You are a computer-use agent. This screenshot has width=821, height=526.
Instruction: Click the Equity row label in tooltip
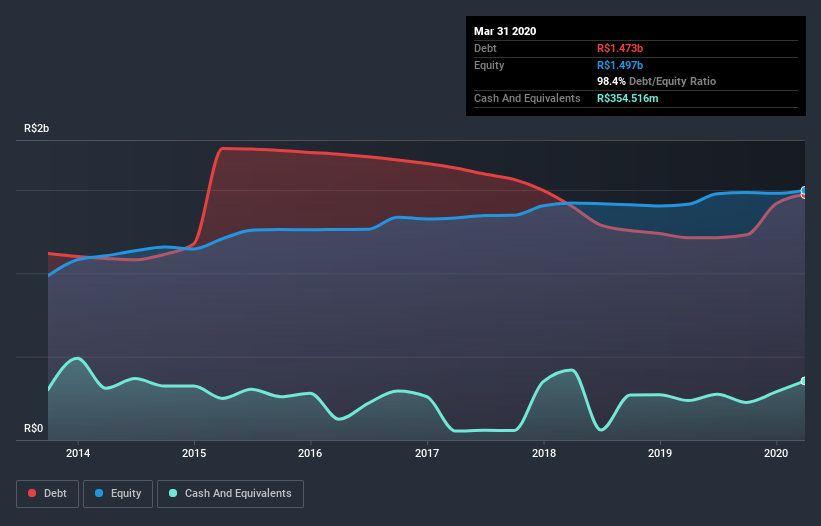coord(489,65)
